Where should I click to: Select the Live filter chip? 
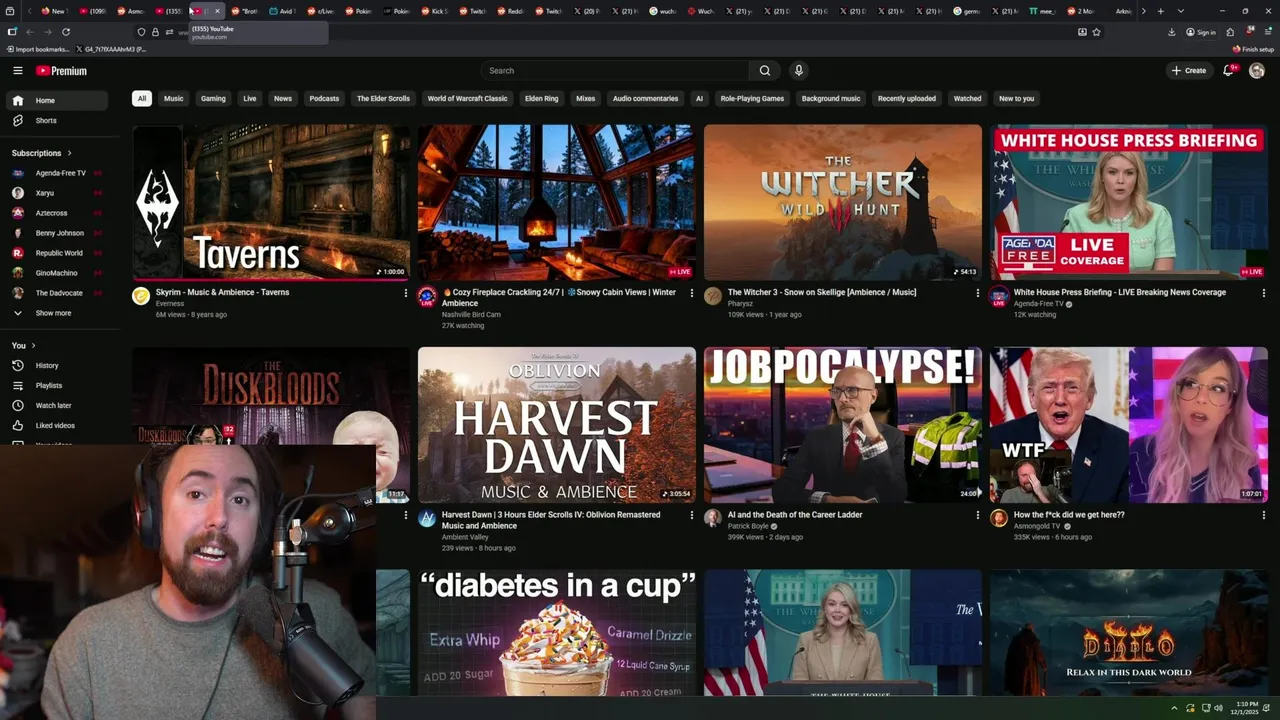(x=250, y=98)
